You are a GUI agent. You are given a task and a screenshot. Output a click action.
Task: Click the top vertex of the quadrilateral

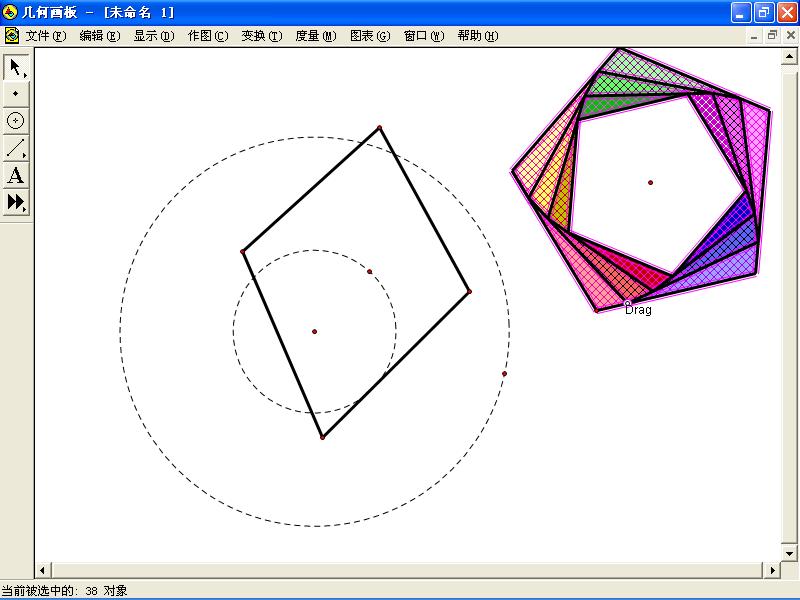point(379,128)
